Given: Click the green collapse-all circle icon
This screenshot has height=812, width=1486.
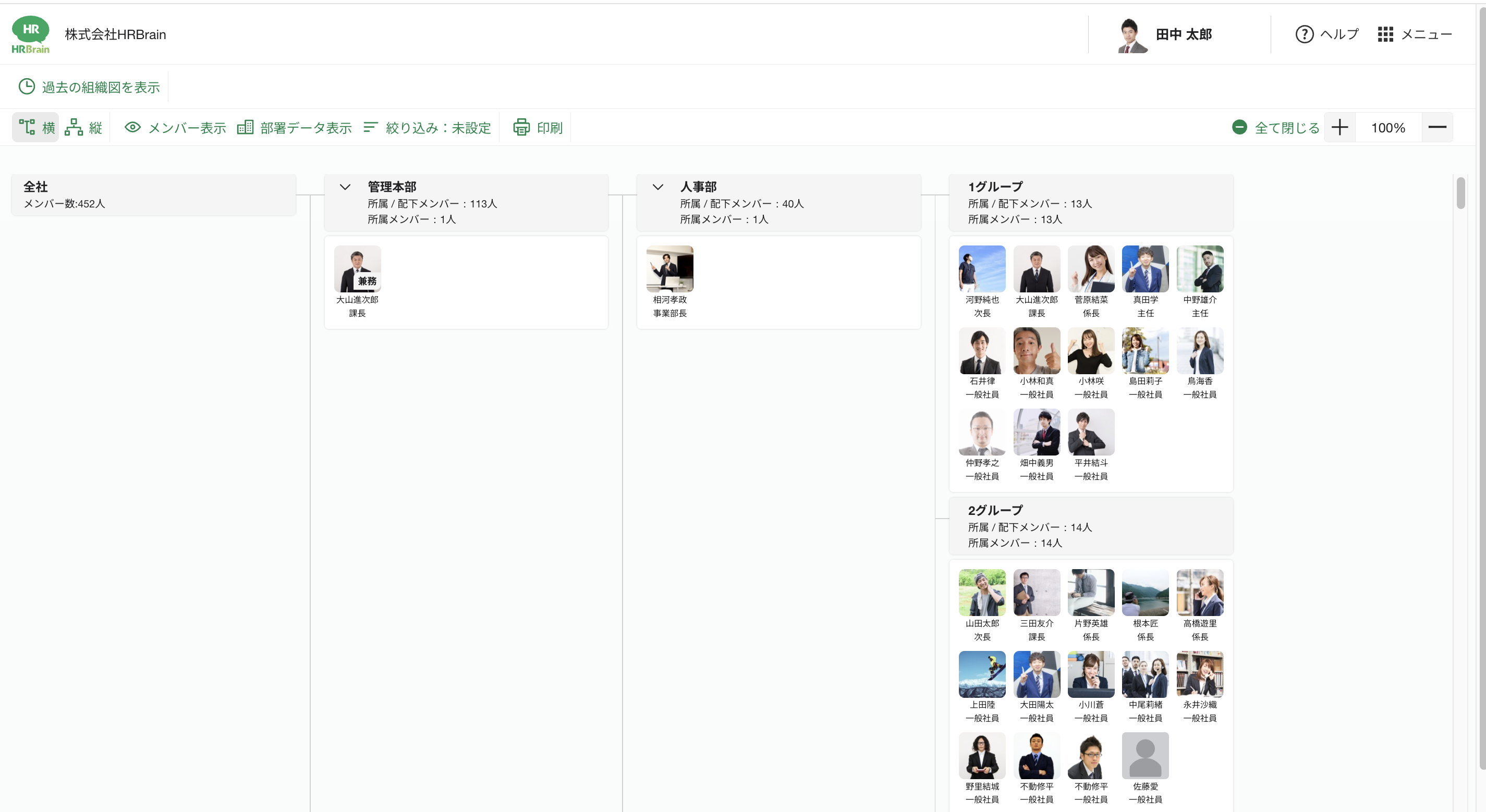Looking at the screenshot, I should tap(1239, 128).
